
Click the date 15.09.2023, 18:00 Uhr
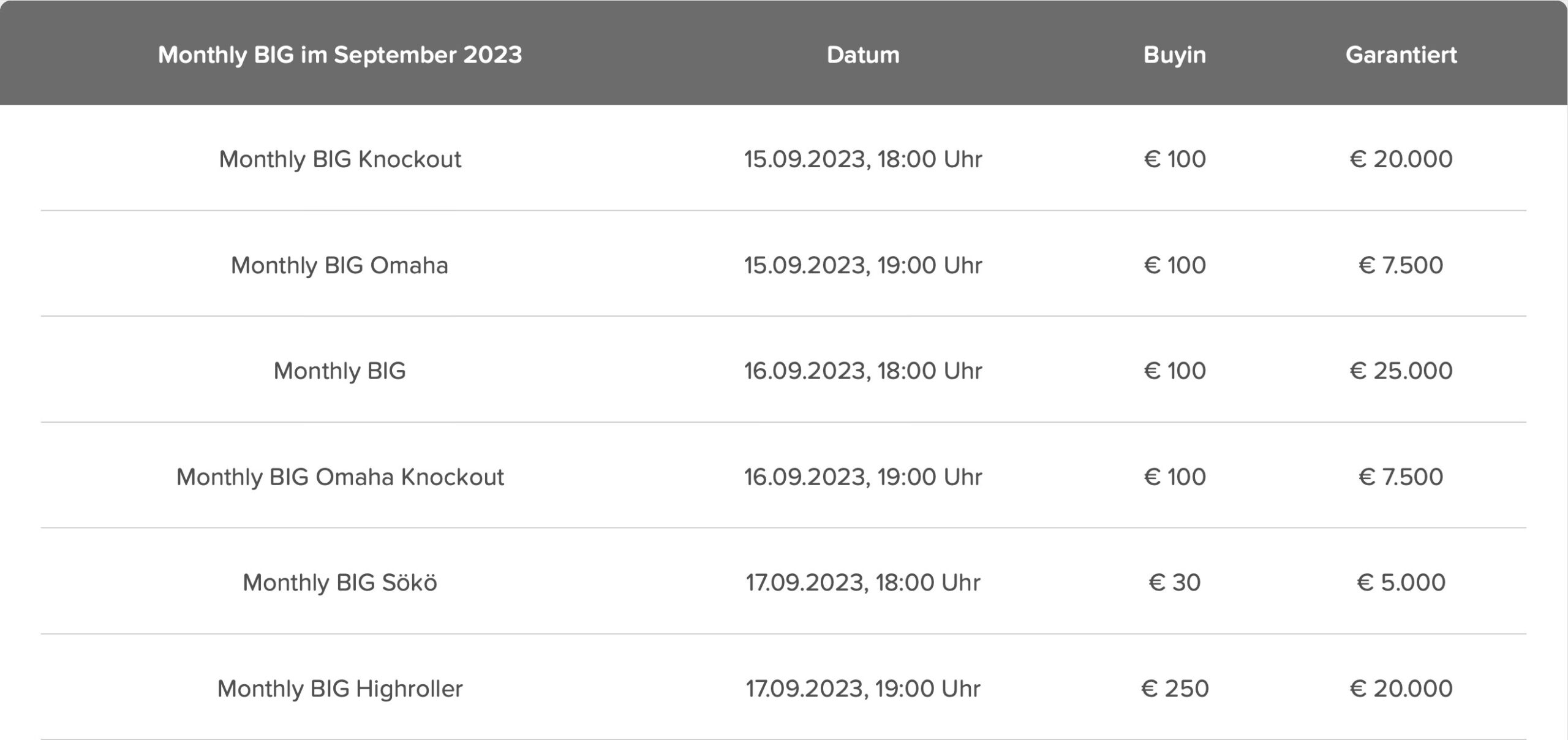(863, 159)
